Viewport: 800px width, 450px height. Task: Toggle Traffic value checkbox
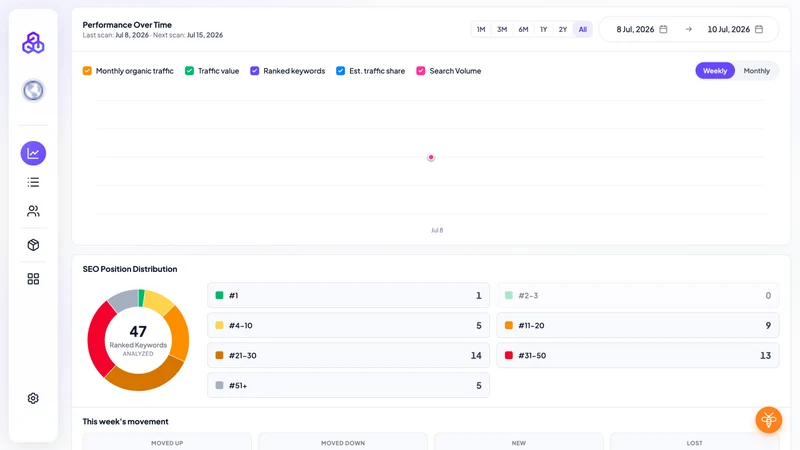189,71
